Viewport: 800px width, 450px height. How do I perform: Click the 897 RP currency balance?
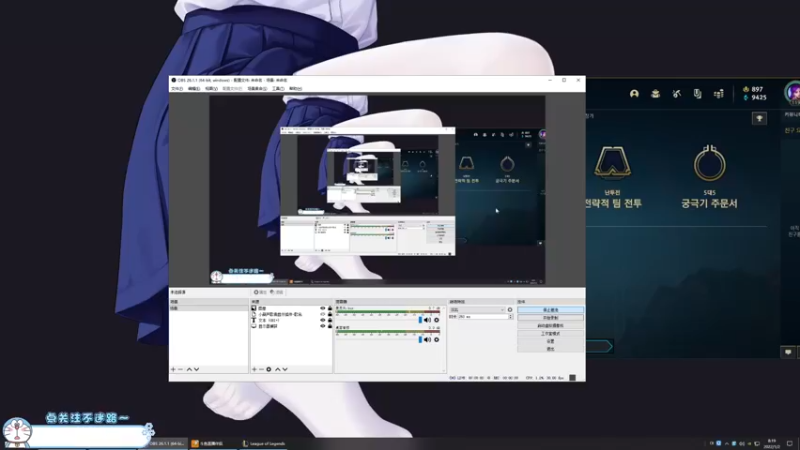pyautogui.click(x=753, y=89)
